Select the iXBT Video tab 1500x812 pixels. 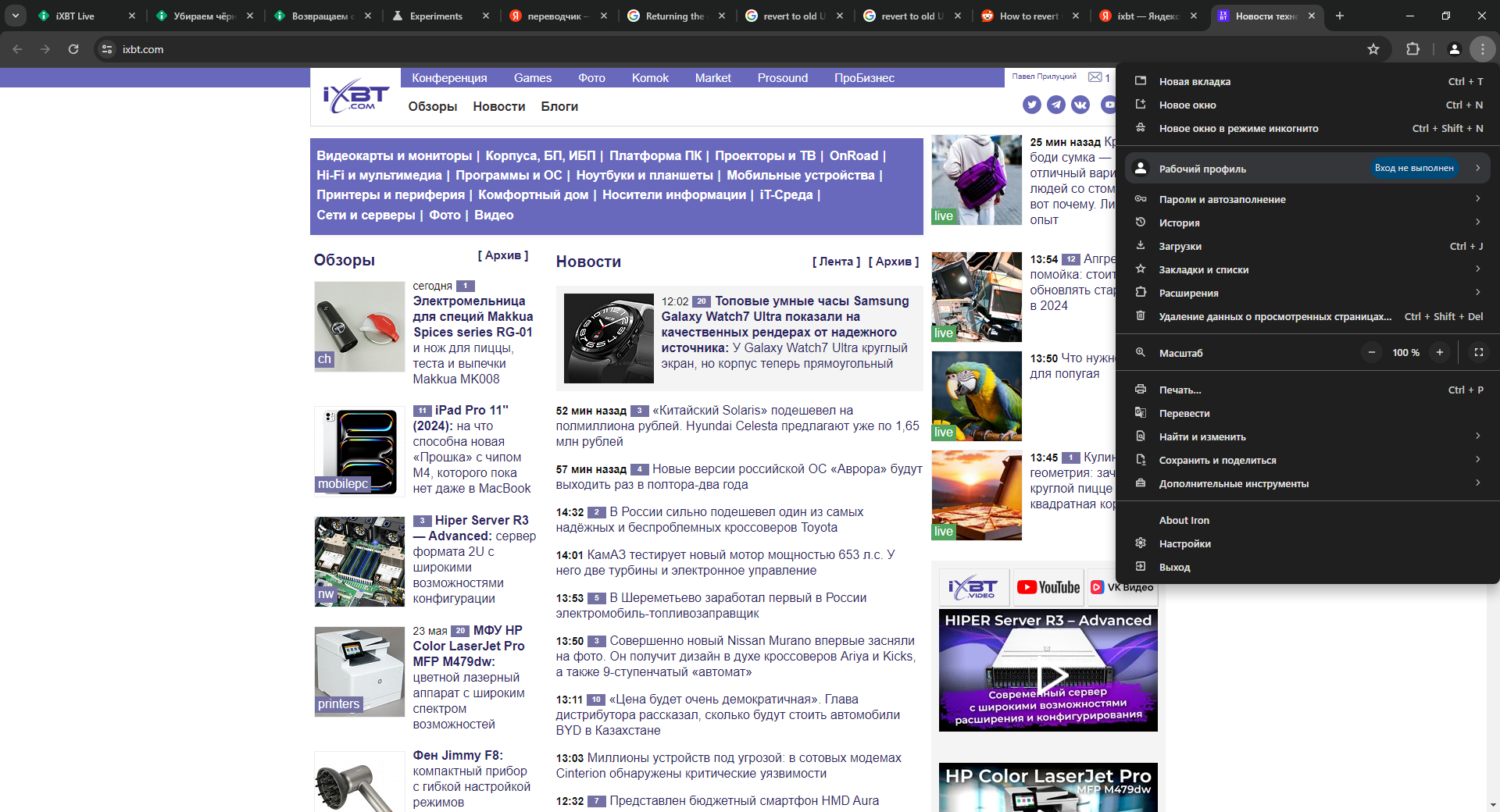tap(973, 587)
